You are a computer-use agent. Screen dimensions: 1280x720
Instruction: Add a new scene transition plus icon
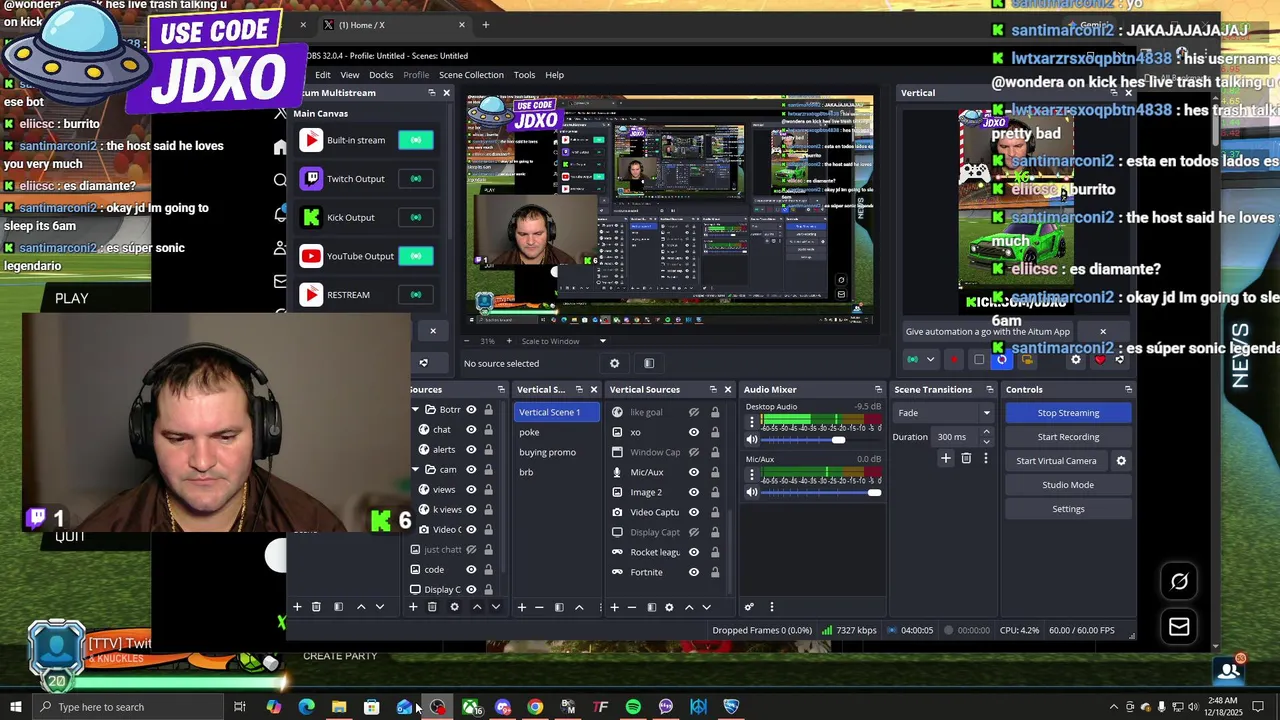(945, 459)
